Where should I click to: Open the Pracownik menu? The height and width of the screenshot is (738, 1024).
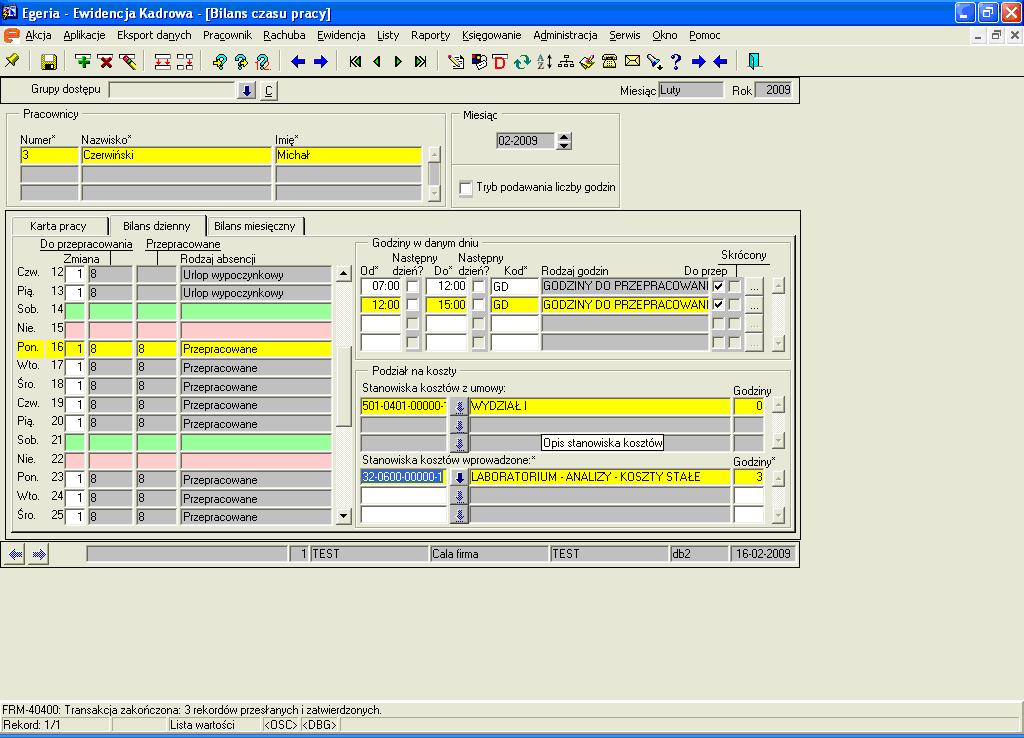[x=227, y=35]
